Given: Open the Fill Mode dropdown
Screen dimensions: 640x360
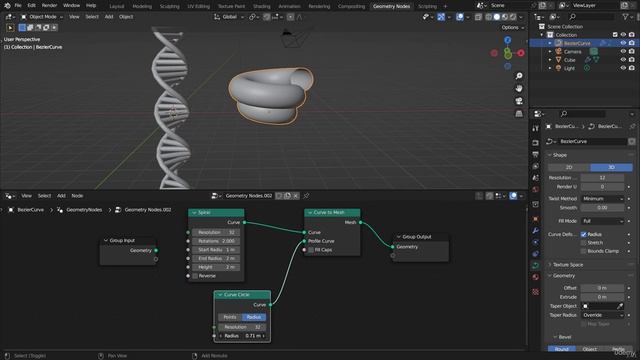Looking at the screenshot, I should click(x=602, y=221).
